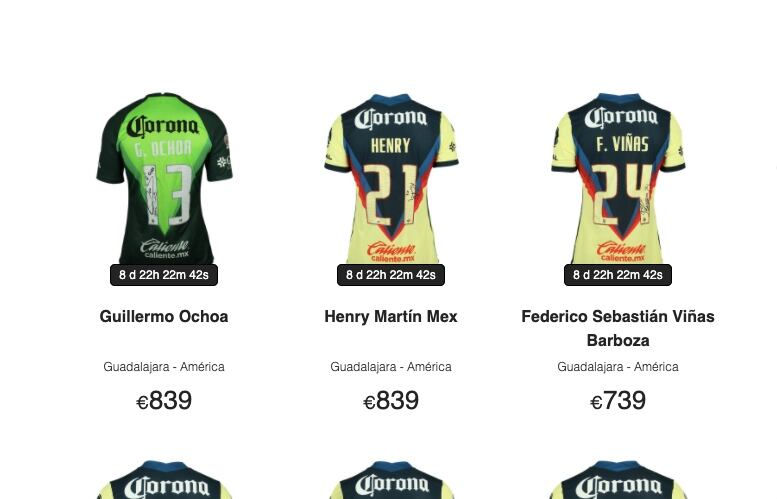This screenshot has width=777, height=499.
Task: Click the countdown timer on Henry's jersey
Action: (391, 275)
